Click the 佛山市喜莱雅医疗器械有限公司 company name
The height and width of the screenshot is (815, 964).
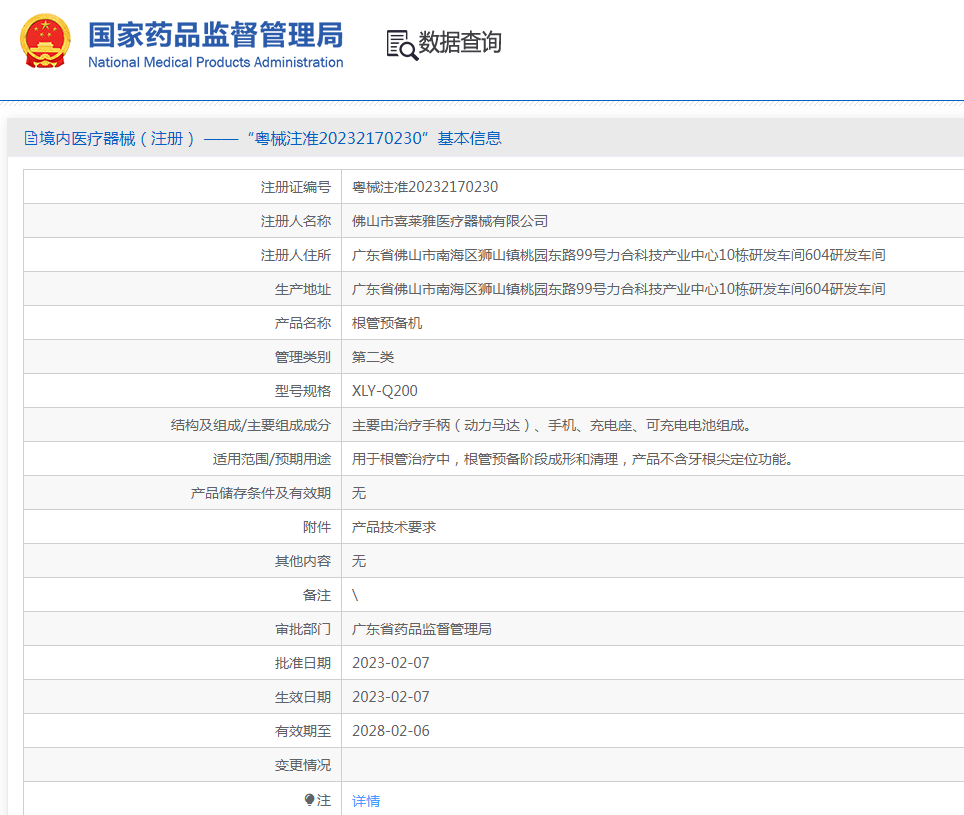[x=448, y=220]
